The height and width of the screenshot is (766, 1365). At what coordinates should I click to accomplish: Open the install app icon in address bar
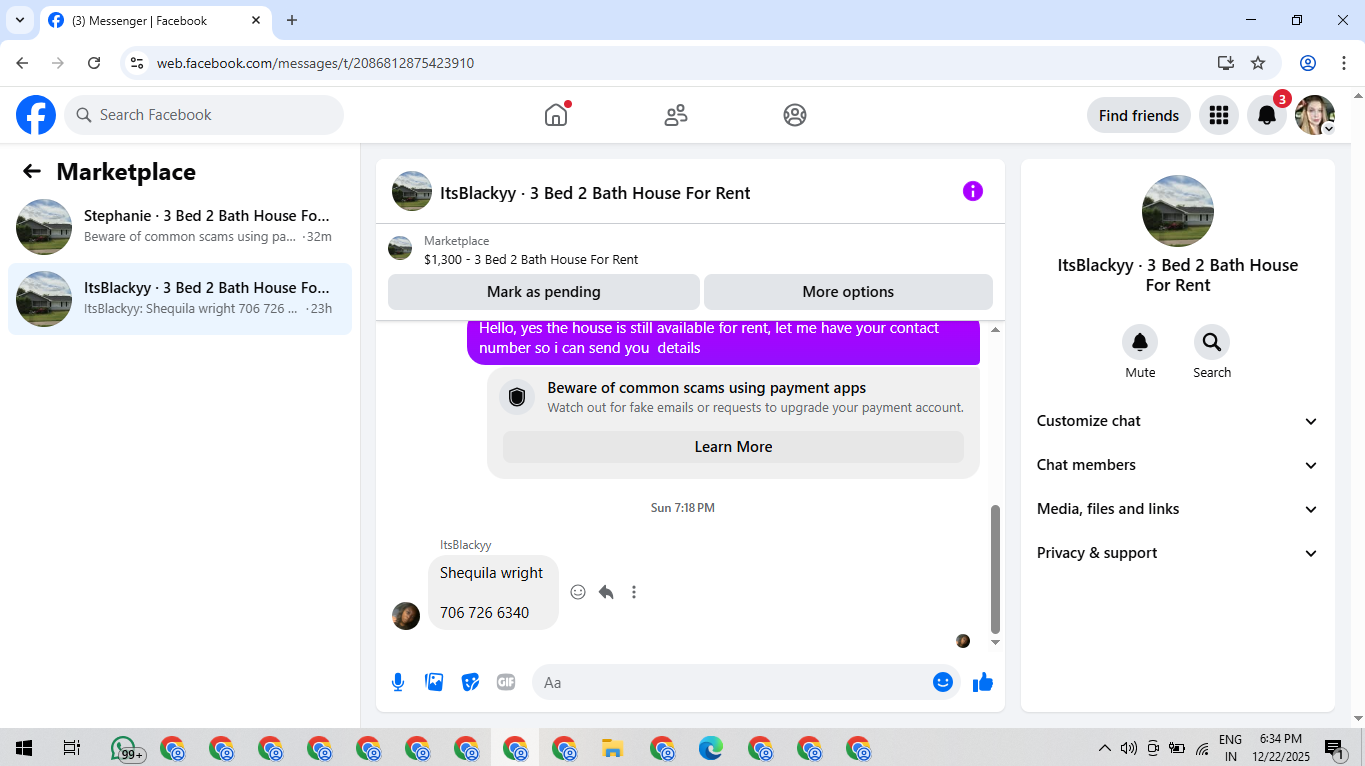click(x=1226, y=63)
